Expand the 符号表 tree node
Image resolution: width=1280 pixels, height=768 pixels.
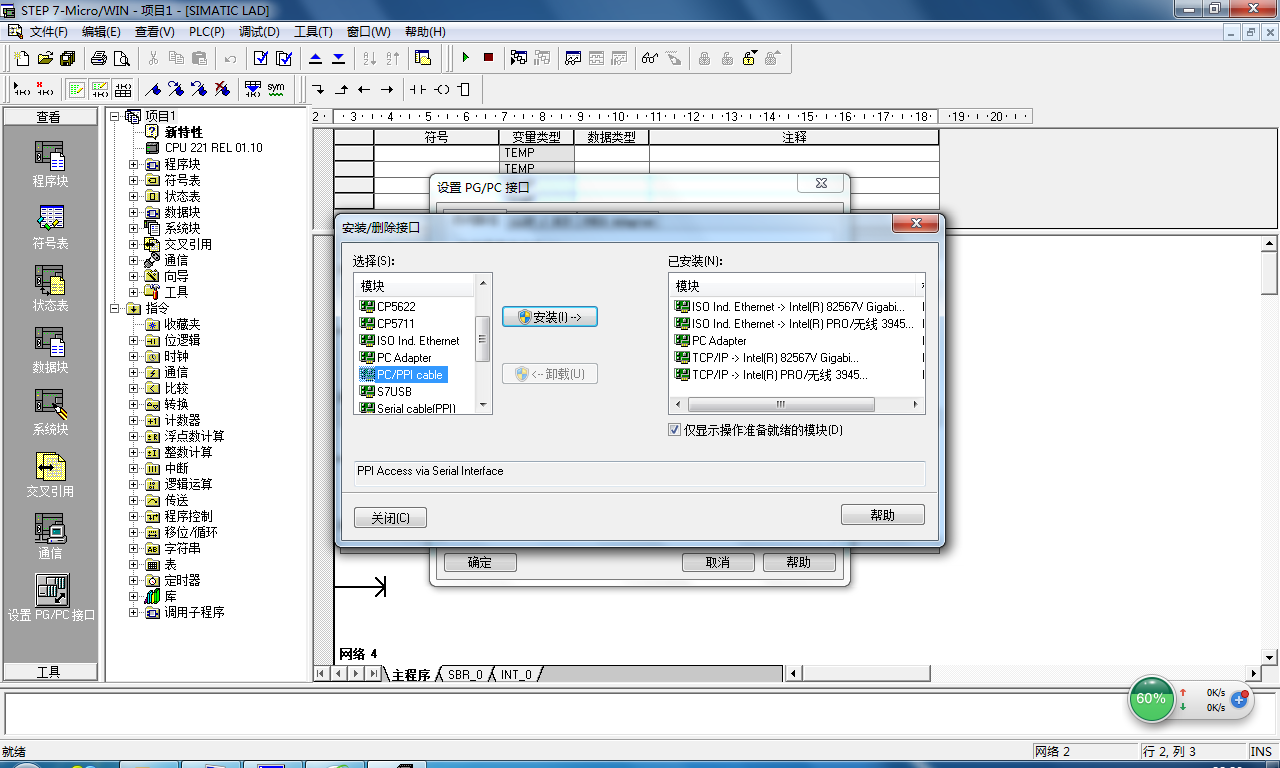pyautogui.click(x=134, y=180)
